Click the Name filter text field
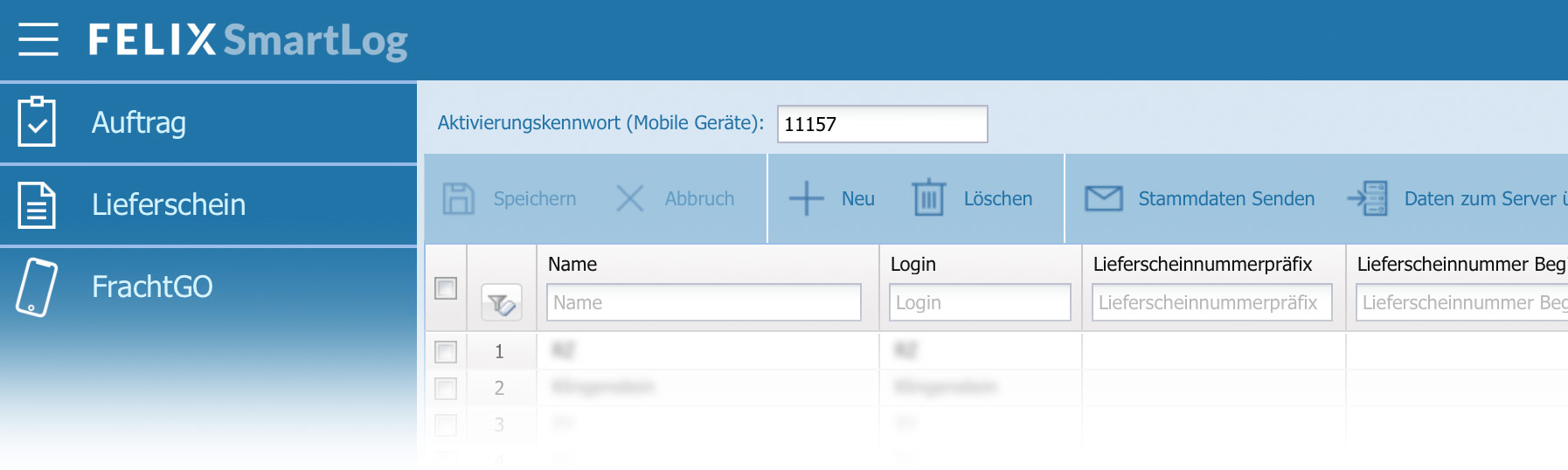Viewport: 1568px width, 470px height. click(x=704, y=303)
